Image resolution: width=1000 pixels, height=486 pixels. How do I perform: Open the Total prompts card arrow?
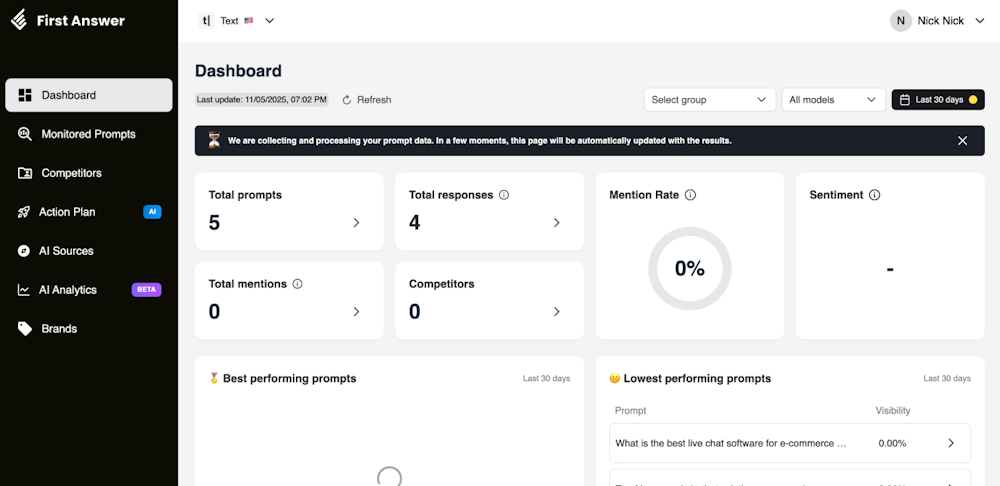coord(356,223)
